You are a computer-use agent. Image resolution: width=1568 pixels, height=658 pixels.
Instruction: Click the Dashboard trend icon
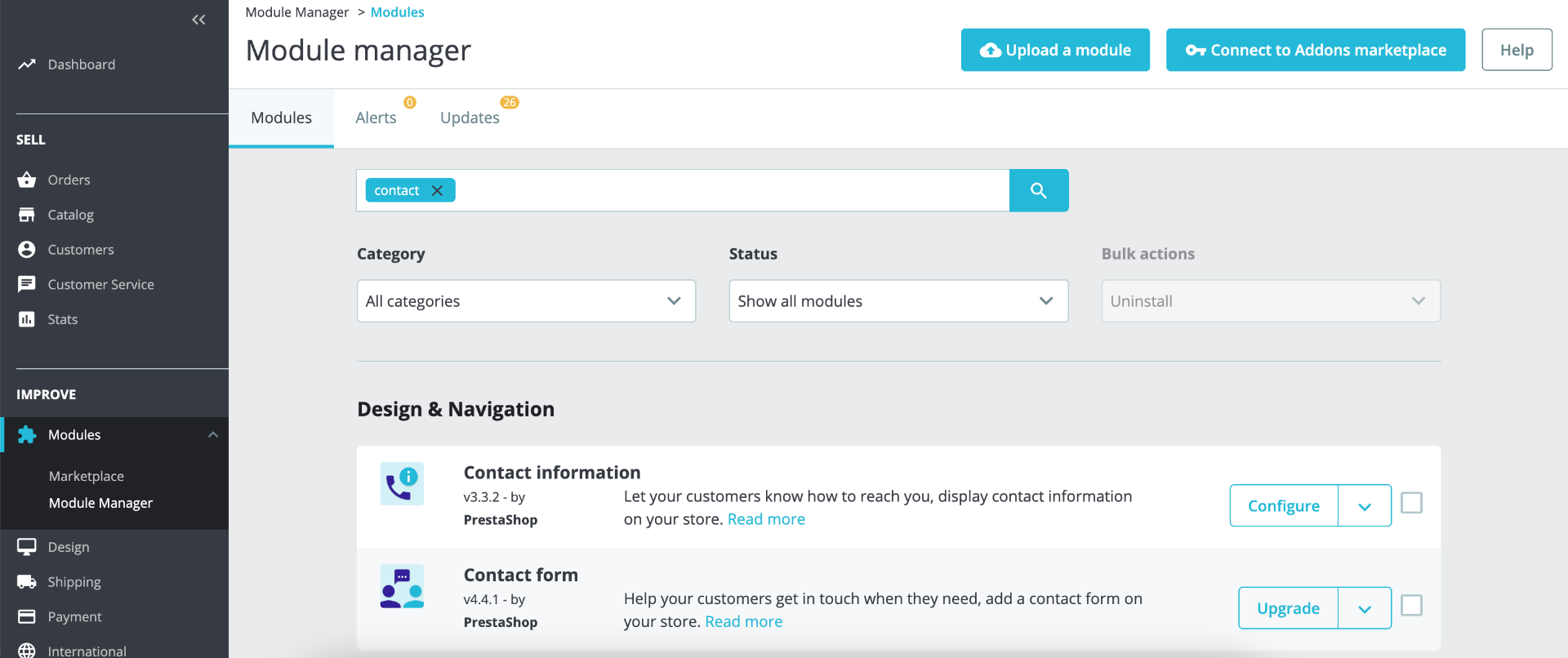[x=27, y=64]
